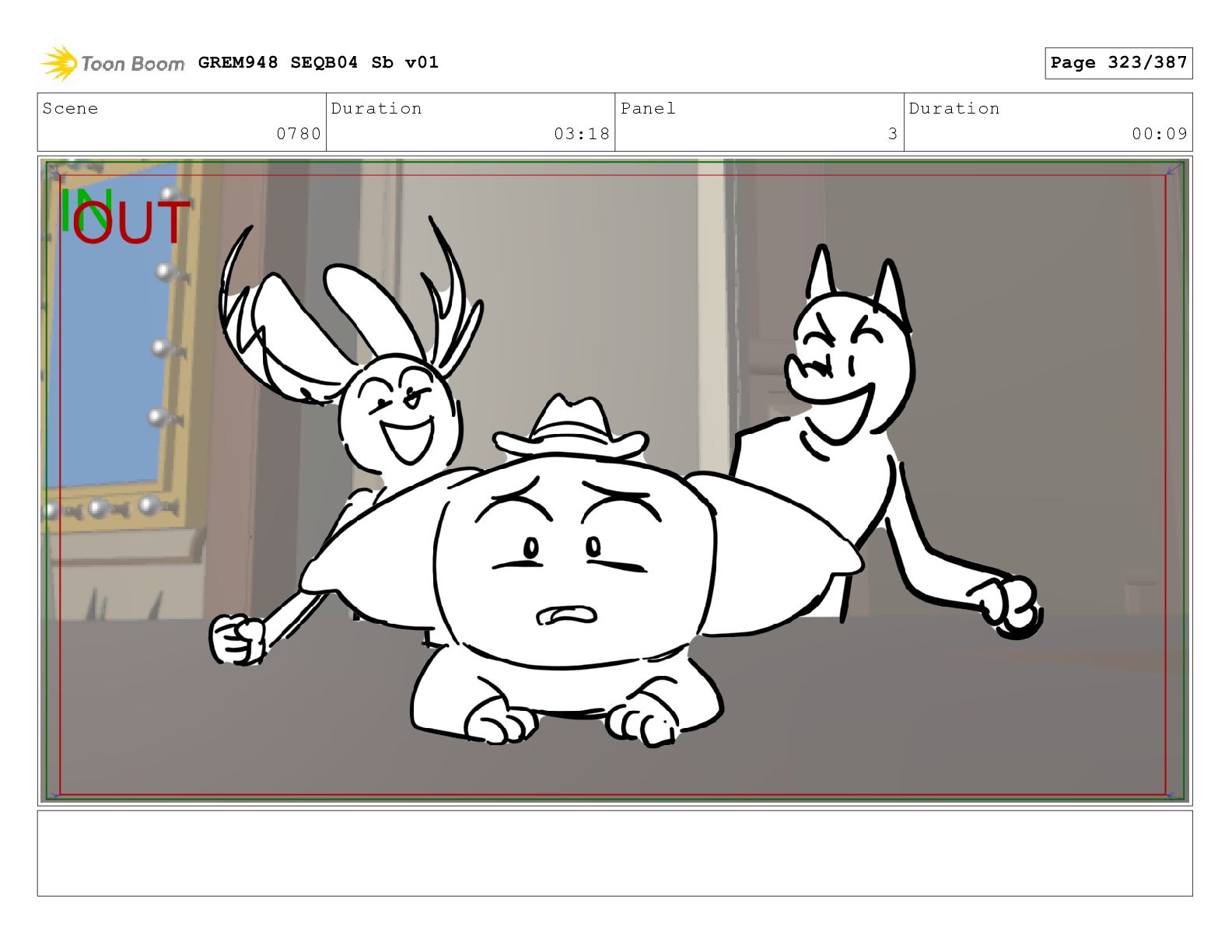Select the panel number 3

pos(893,134)
